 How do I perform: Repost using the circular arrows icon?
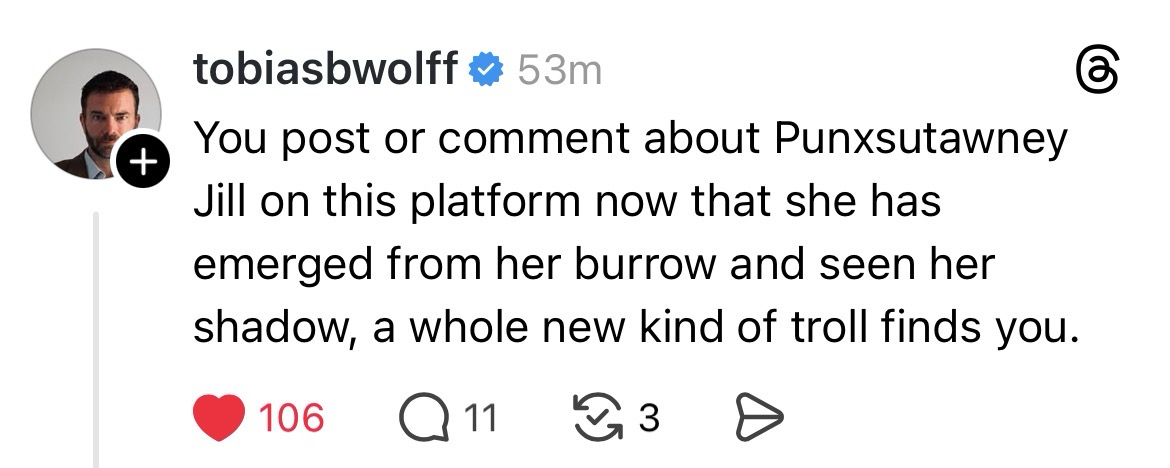(595, 417)
